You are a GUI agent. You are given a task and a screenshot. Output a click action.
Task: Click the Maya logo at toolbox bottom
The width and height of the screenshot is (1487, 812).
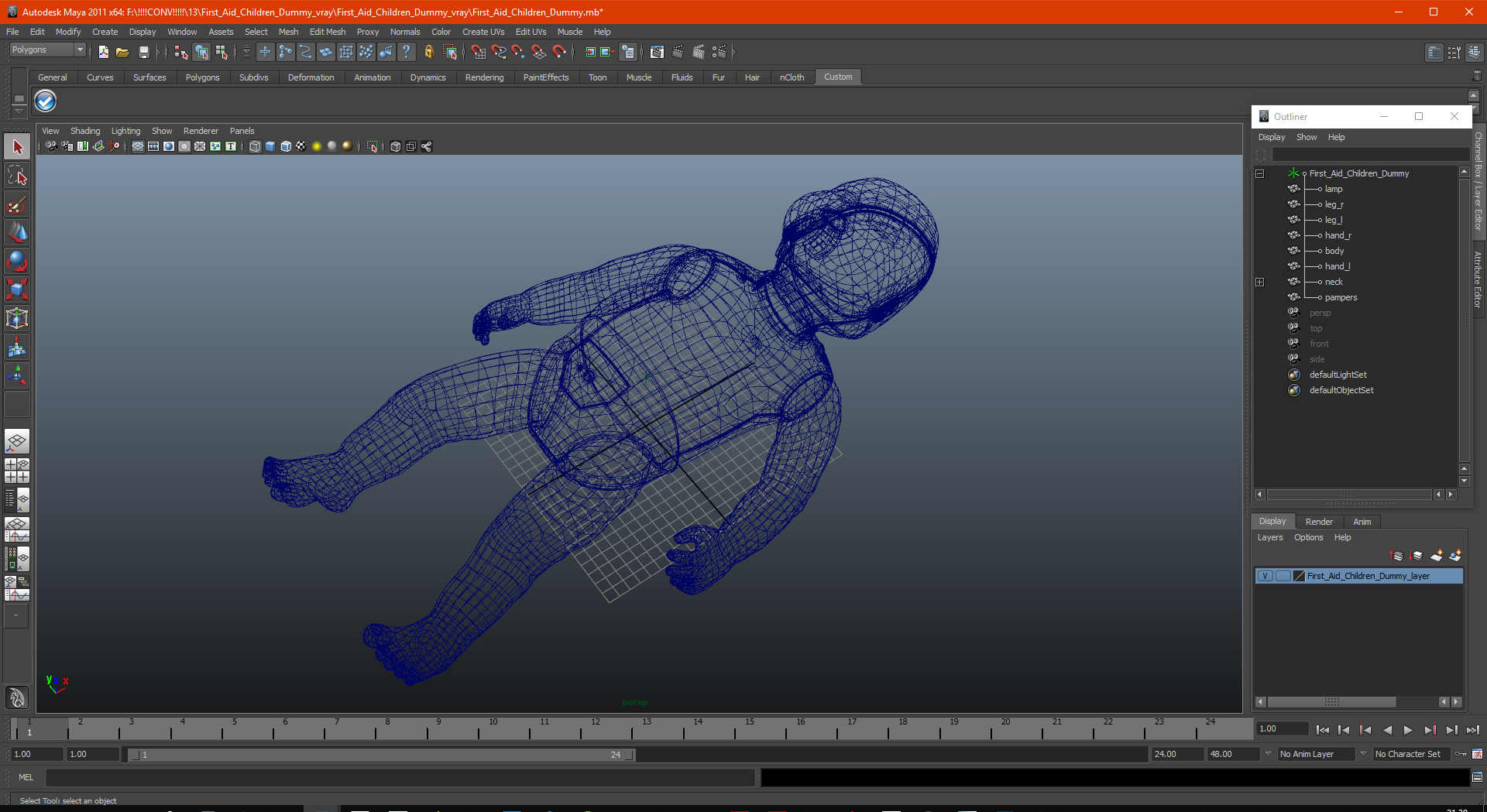[x=17, y=697]
